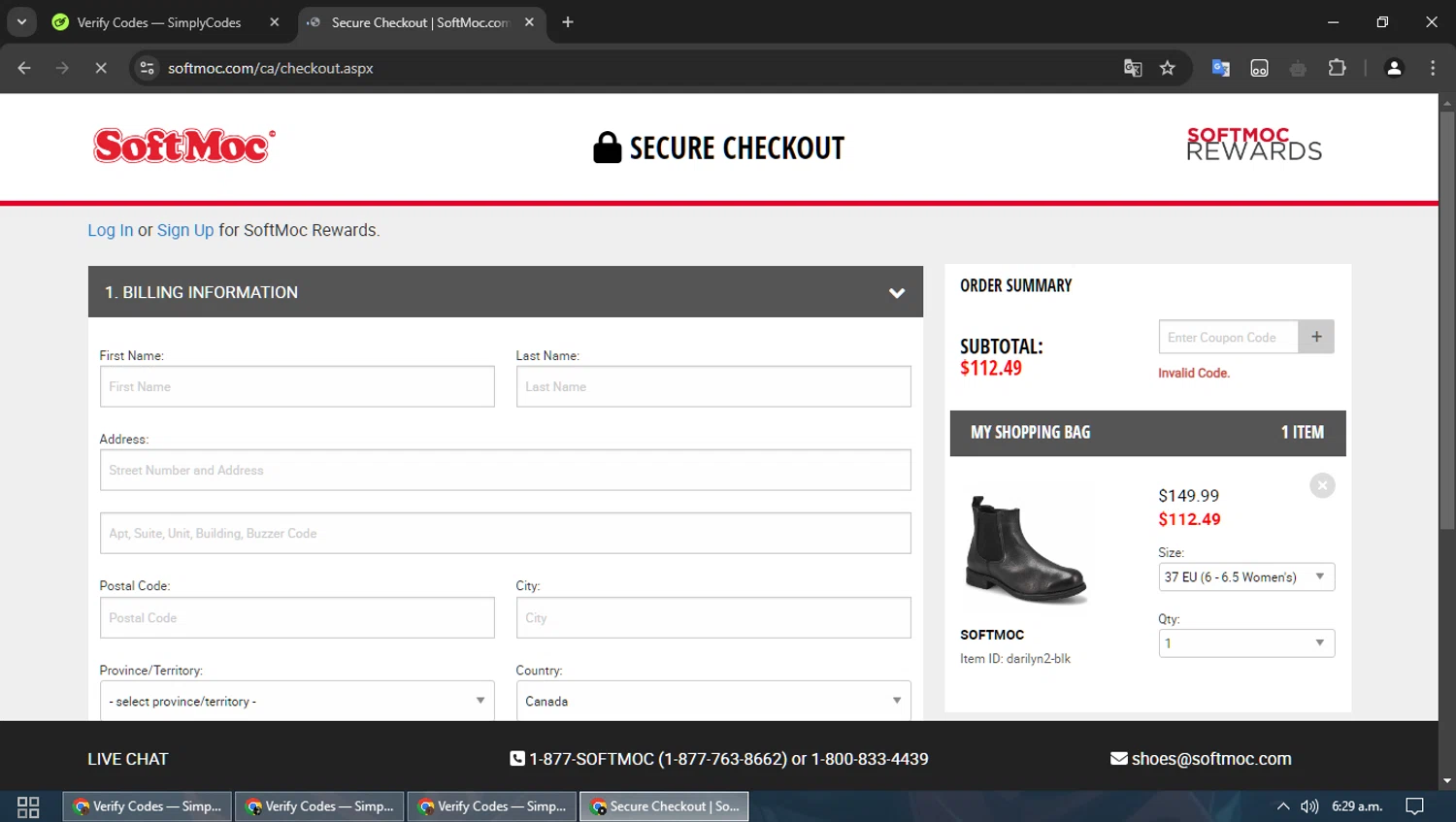Open the volume icon in the system tray
This screenshot has width=1456, height=822.
point(1309,806)
